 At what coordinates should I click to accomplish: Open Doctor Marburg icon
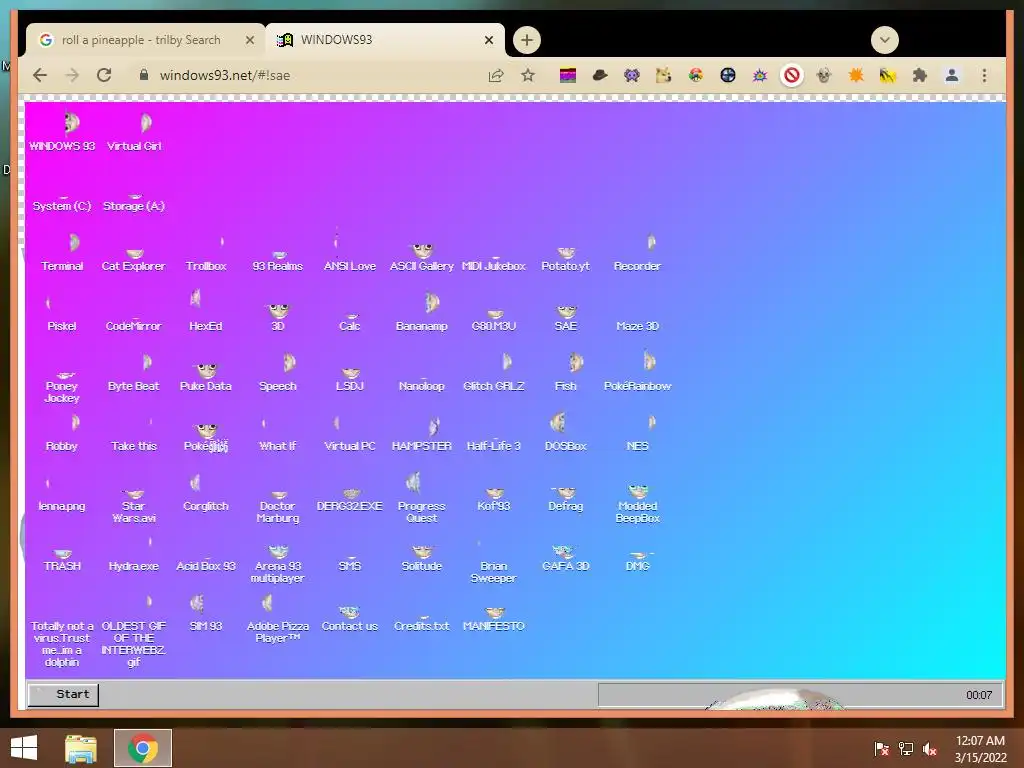pos(278,507)
